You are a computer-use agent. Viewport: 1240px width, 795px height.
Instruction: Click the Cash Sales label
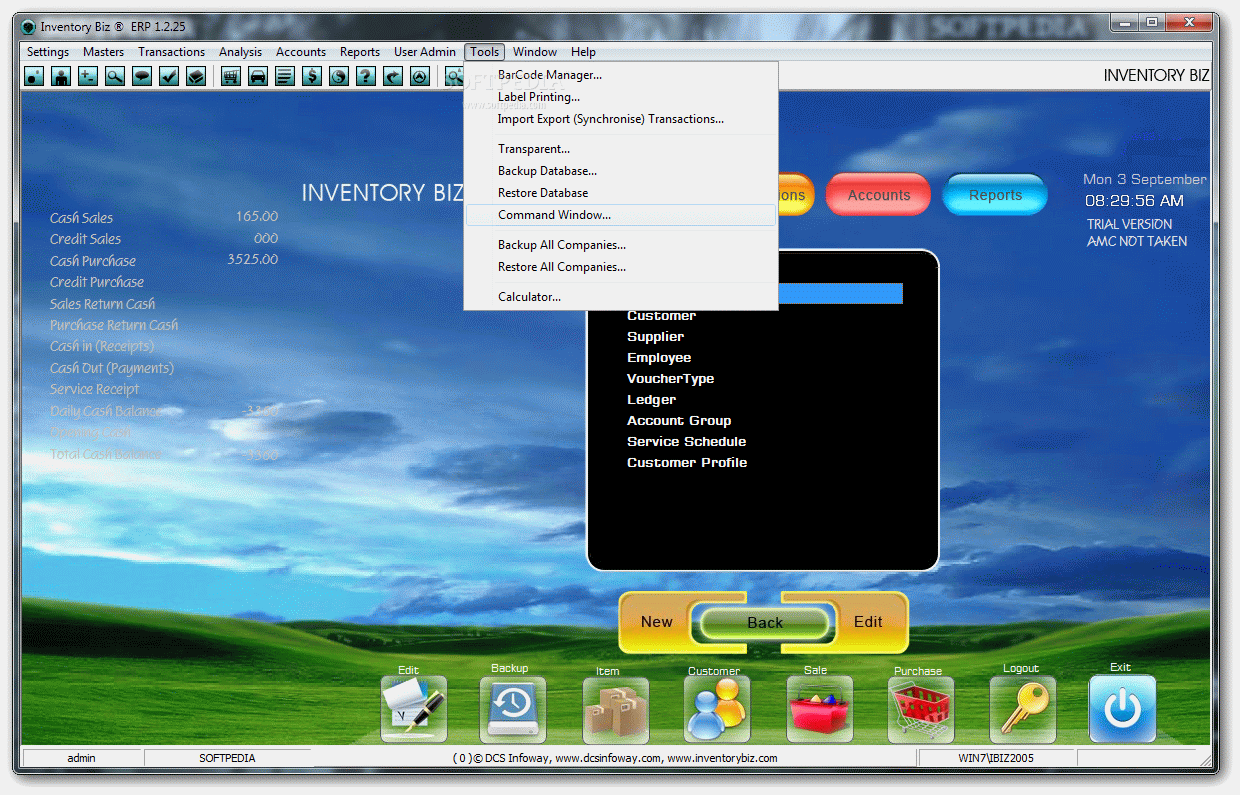click(81, 218)
